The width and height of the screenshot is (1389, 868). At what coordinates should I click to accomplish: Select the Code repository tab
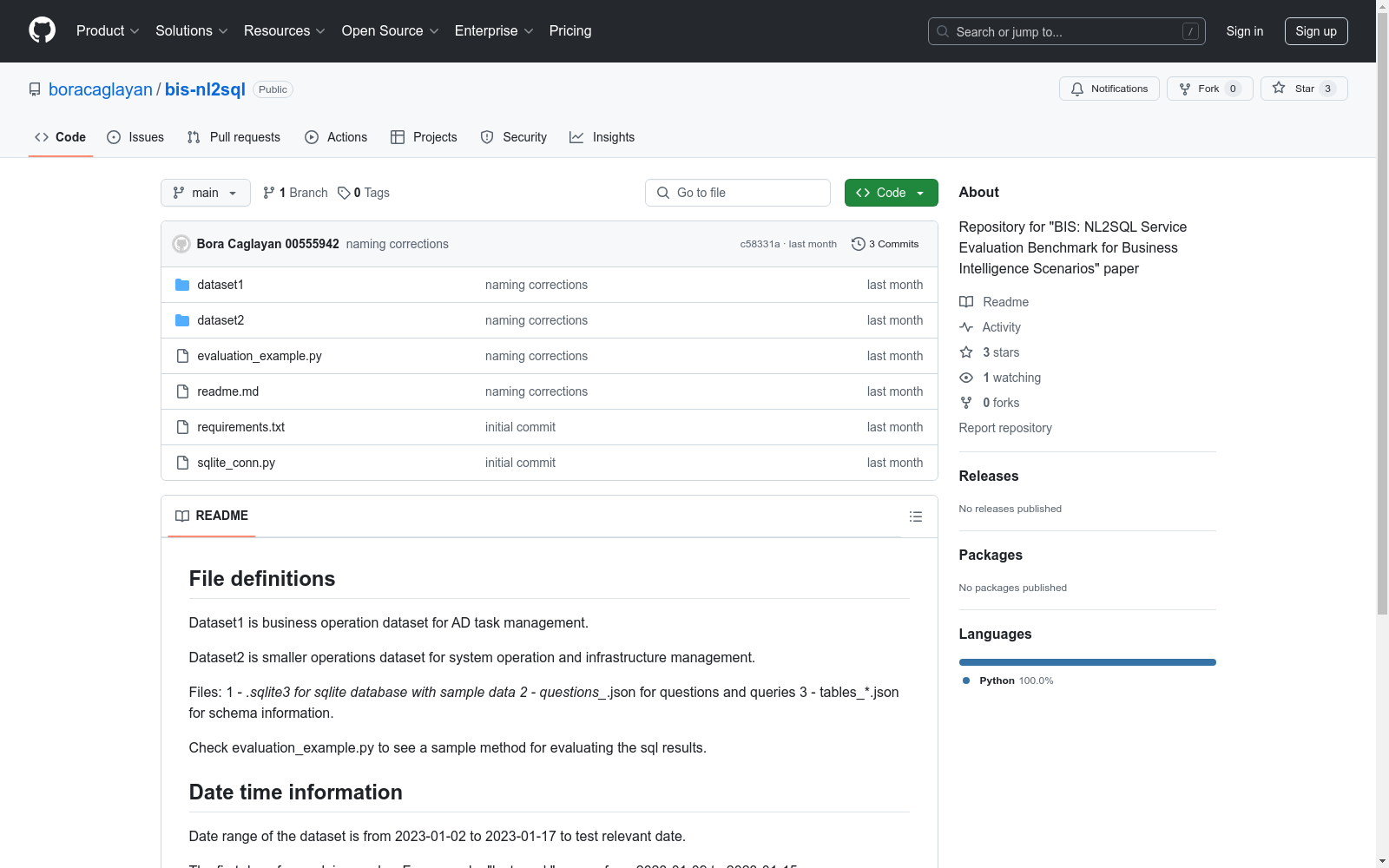[x=61, y=137]
